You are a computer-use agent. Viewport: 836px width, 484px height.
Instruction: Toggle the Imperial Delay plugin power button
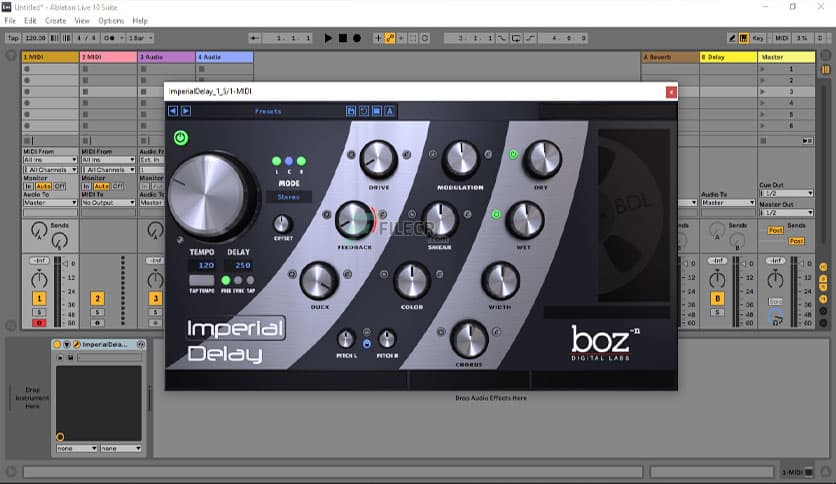(x=181, y=138)
